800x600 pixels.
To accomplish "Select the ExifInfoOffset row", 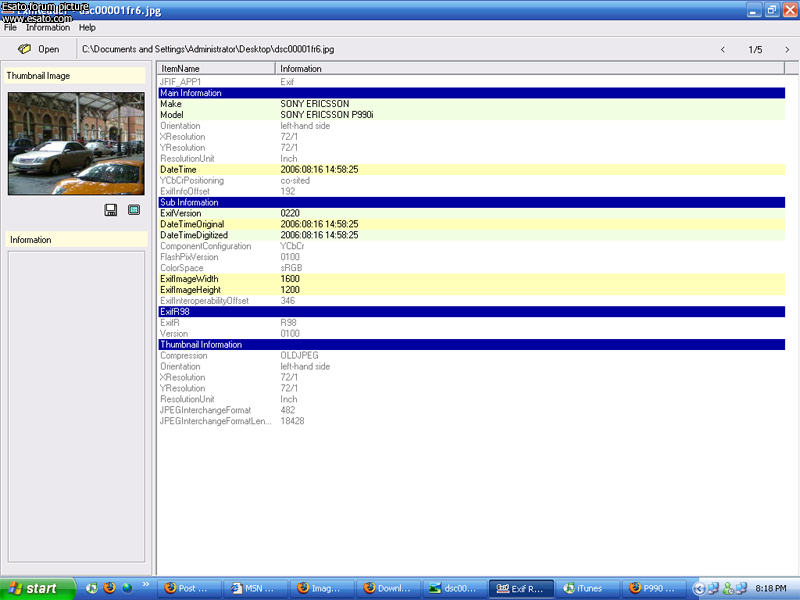I will point(471,191).
